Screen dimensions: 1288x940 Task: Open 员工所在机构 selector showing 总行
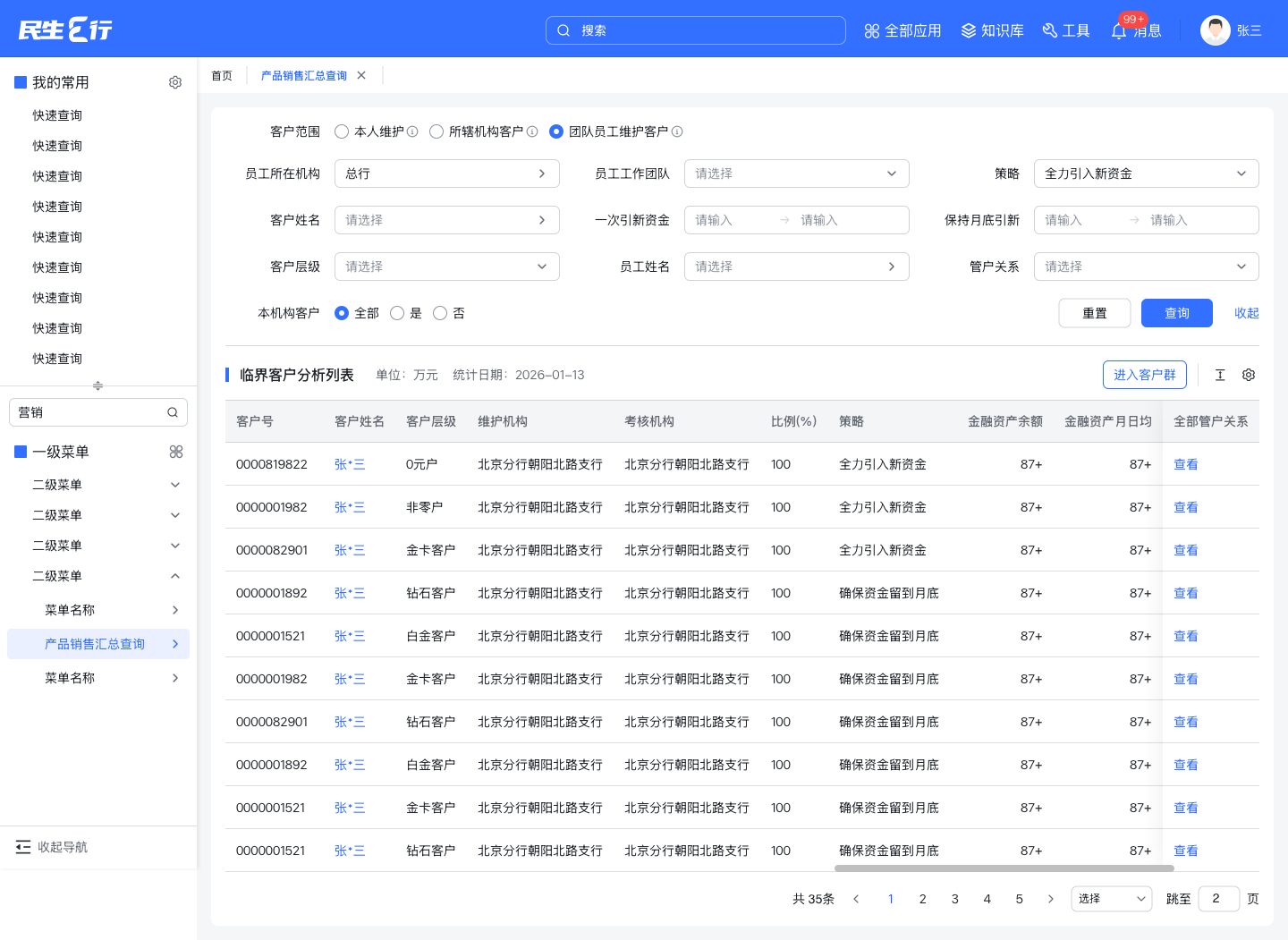[447, 174]
